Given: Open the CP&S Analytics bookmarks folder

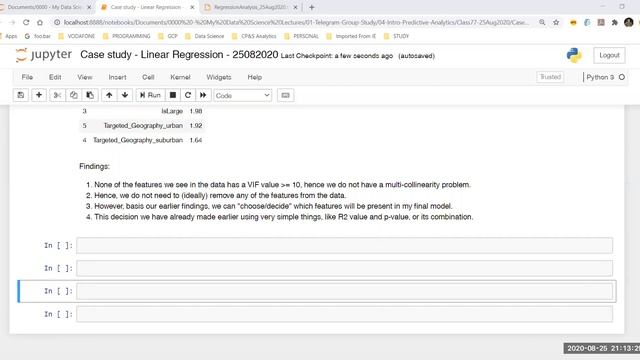Looking at the screenshot, I should (x=254, y=36).
